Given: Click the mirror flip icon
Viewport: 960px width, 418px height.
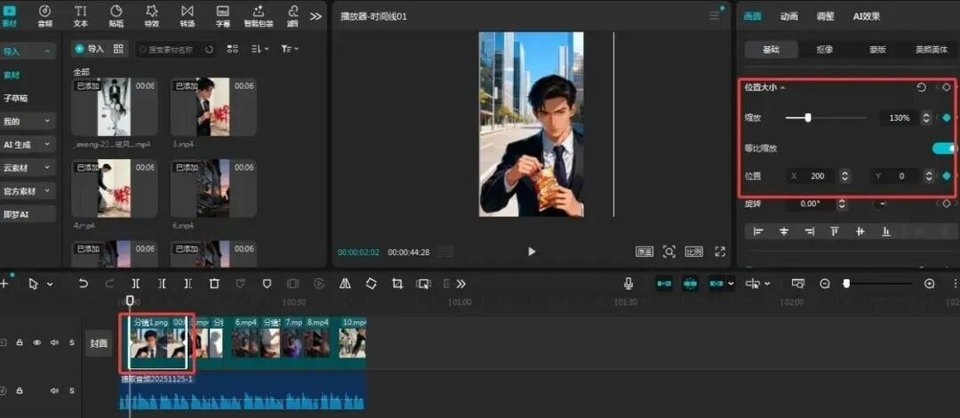Looking at the screenshot, I should click(x=345, y=283).
